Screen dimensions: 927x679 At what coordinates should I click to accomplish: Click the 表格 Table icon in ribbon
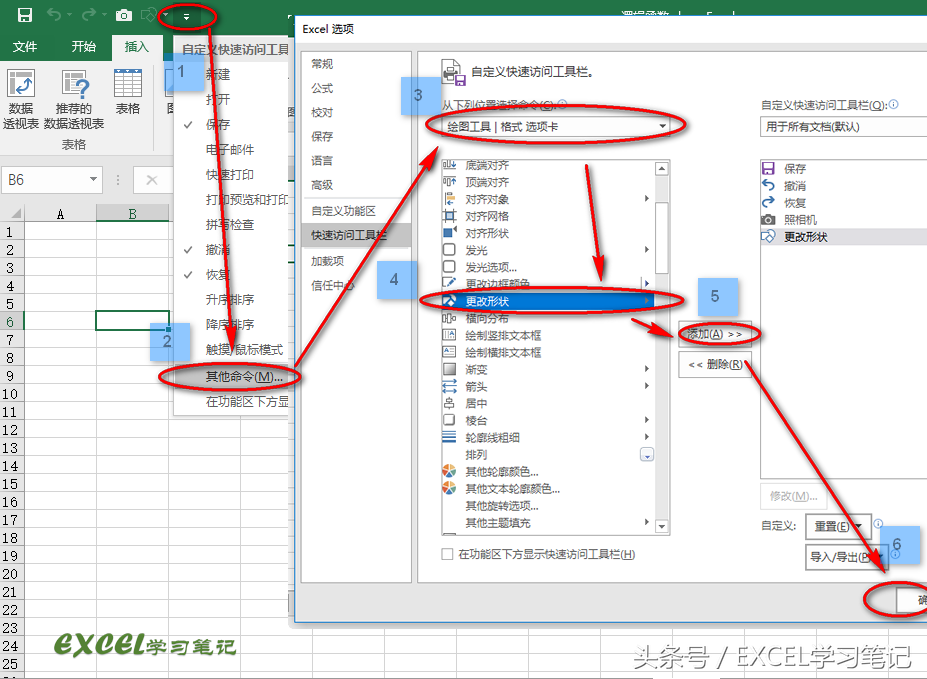click(x=128, y=84)
